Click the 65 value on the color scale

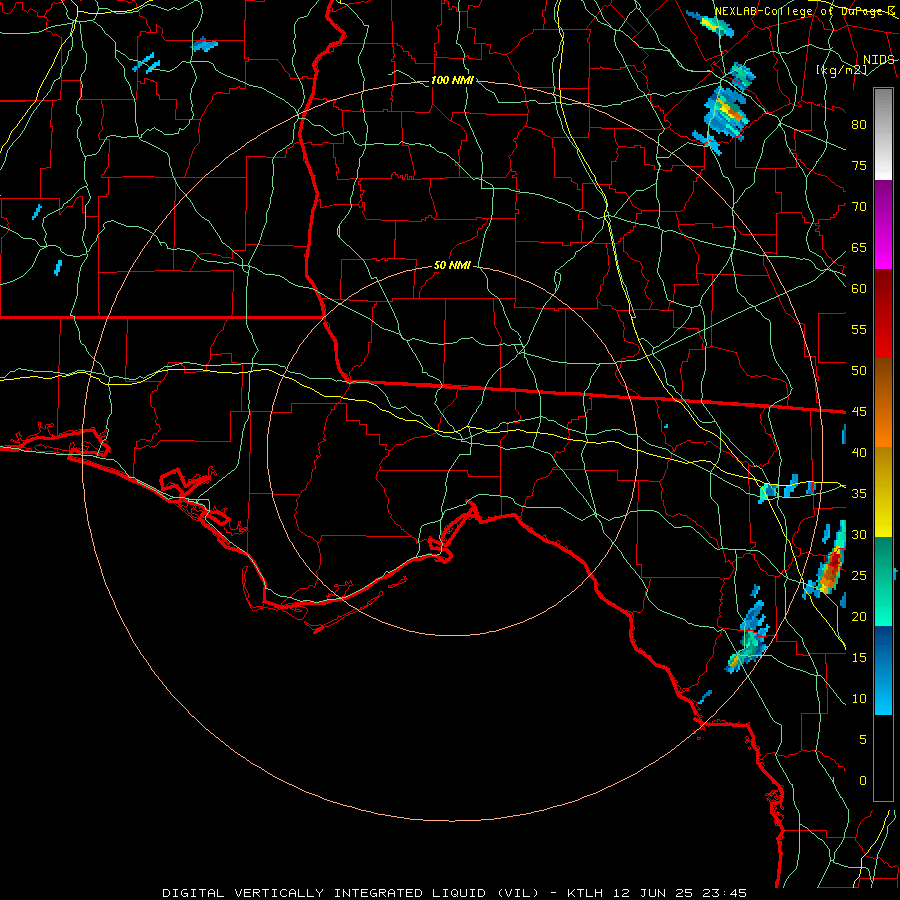pyautogui.click(x=859, y=247)
